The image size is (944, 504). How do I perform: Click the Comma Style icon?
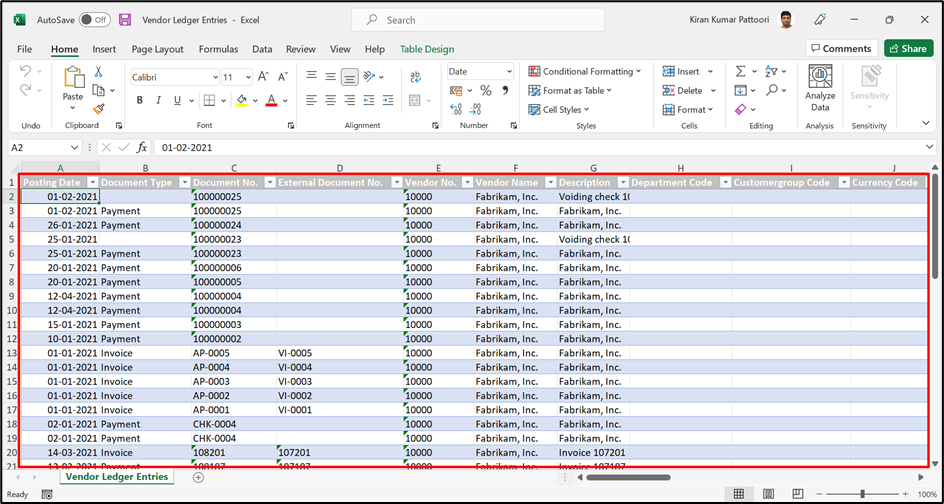tap(505, 90)
